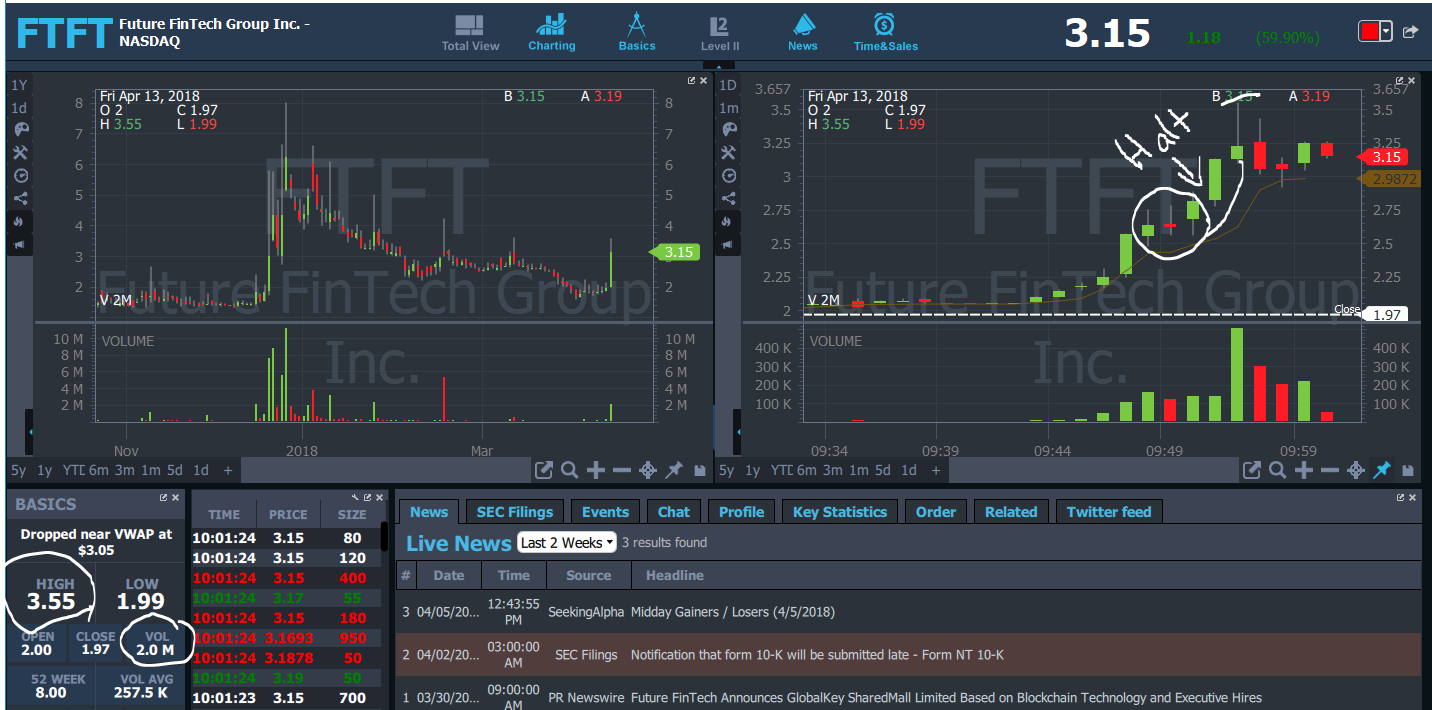Pop out the left chart via export icon
Viewport: 1432px width, 710px height.
click(x=544, y=470)
